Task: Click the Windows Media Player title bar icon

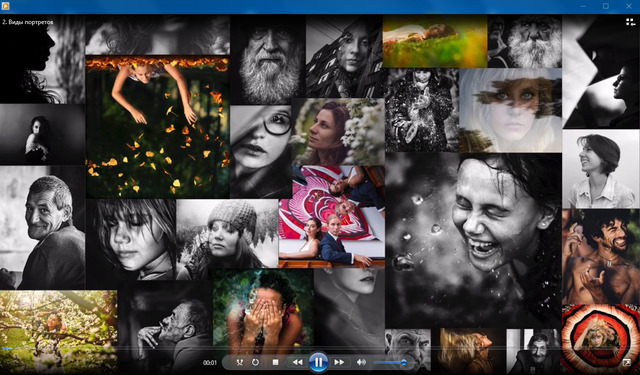Action: click(x=6, y=6)
